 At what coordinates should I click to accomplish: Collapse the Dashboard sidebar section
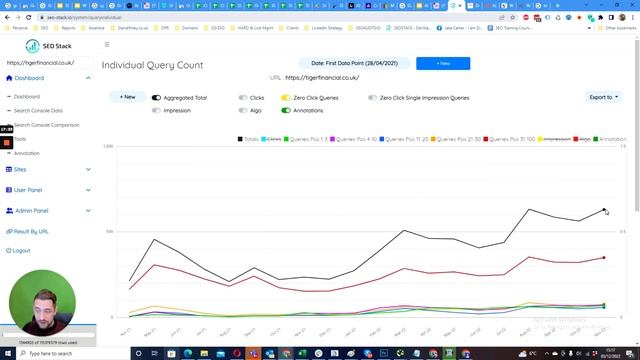pyautogui.click(x=88, y=78)
